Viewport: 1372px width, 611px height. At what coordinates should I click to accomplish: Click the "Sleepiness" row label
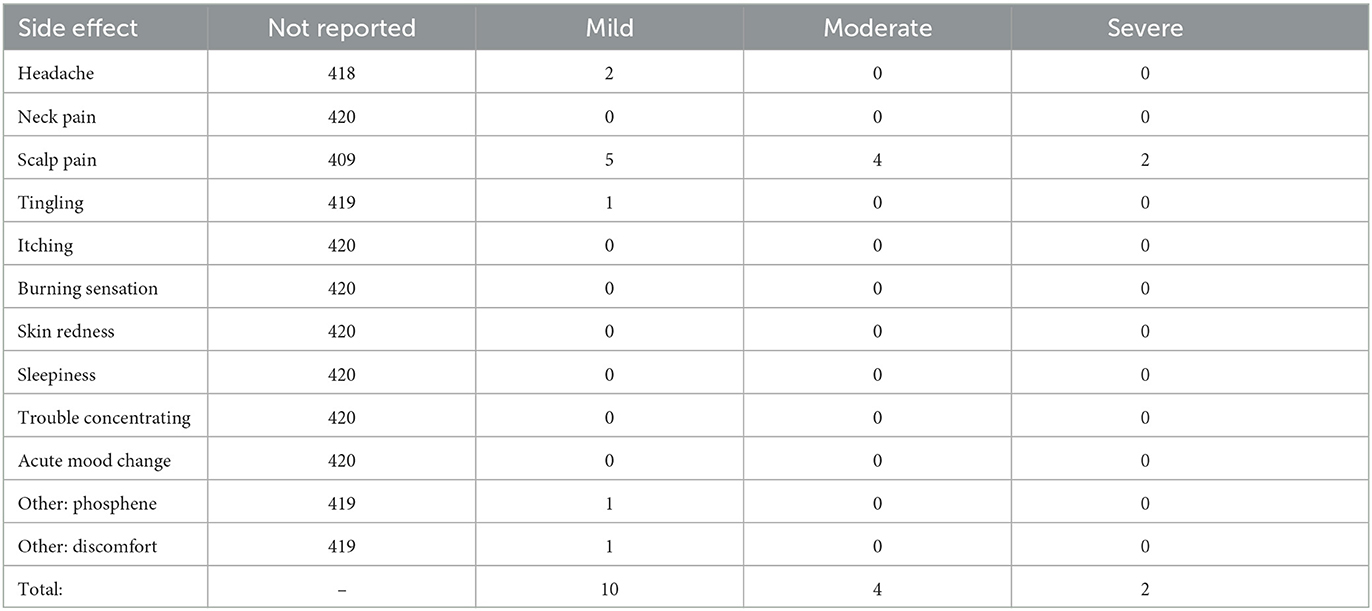[x=57, y=375]
